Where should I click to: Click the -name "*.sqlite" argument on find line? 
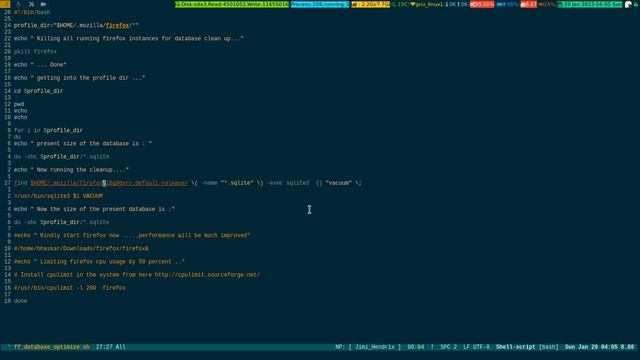[x=227, y=183]
